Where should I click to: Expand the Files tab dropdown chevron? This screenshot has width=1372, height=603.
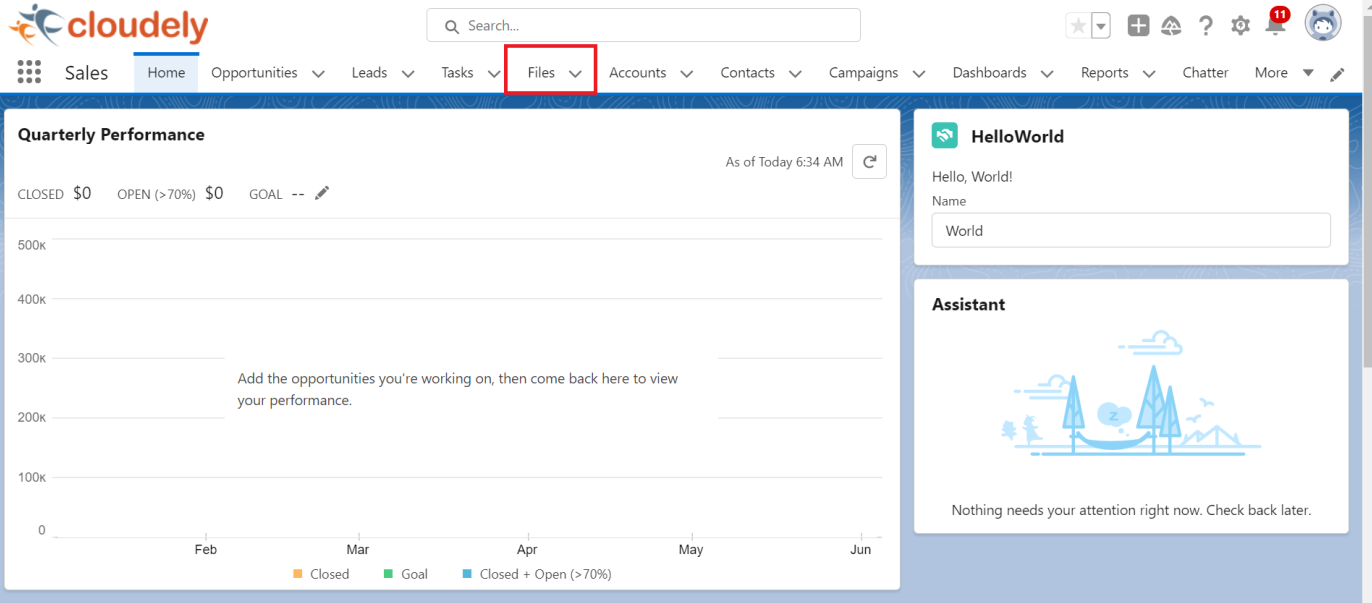(575, 73)
